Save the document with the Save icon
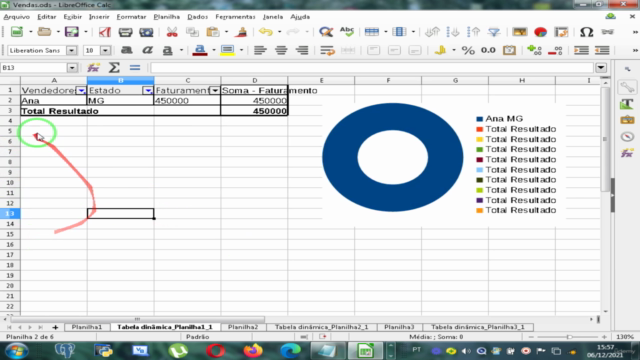This screenshot has width=640, height=360. pyautogui.click(x=72, y=32)
